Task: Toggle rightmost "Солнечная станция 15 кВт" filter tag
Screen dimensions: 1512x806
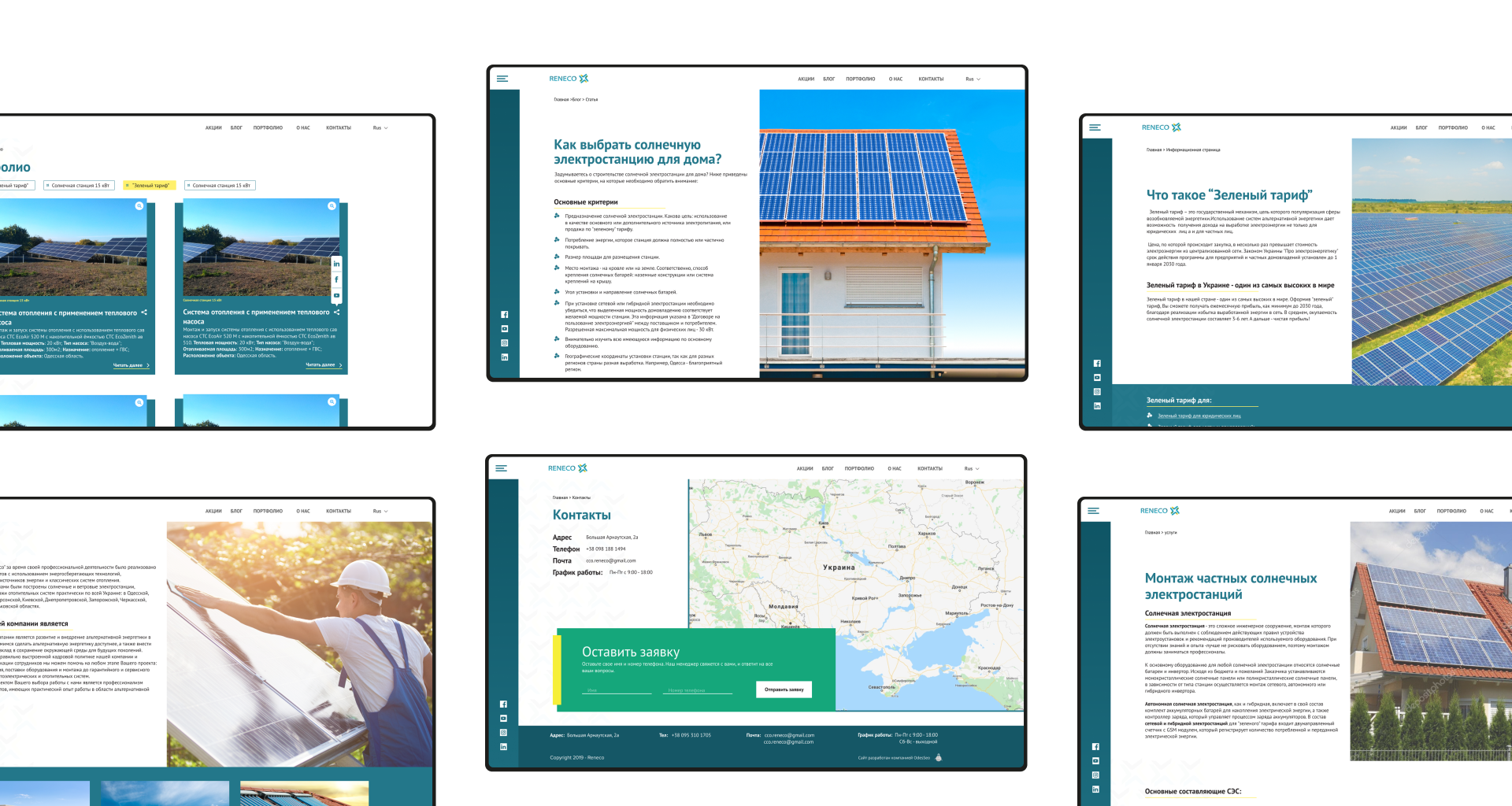Action: coord(220,186)
